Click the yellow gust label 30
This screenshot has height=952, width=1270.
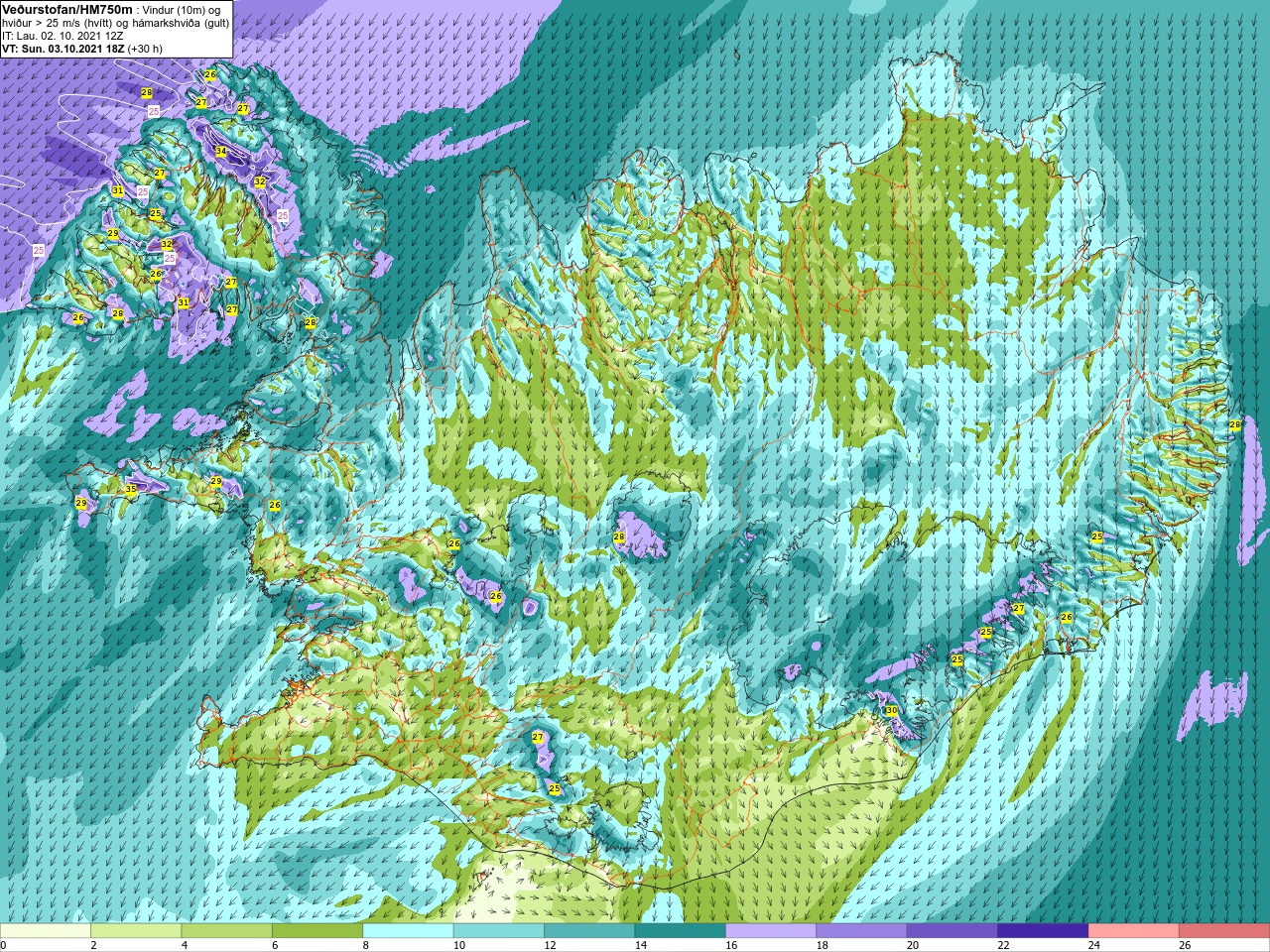pos(891,710)
